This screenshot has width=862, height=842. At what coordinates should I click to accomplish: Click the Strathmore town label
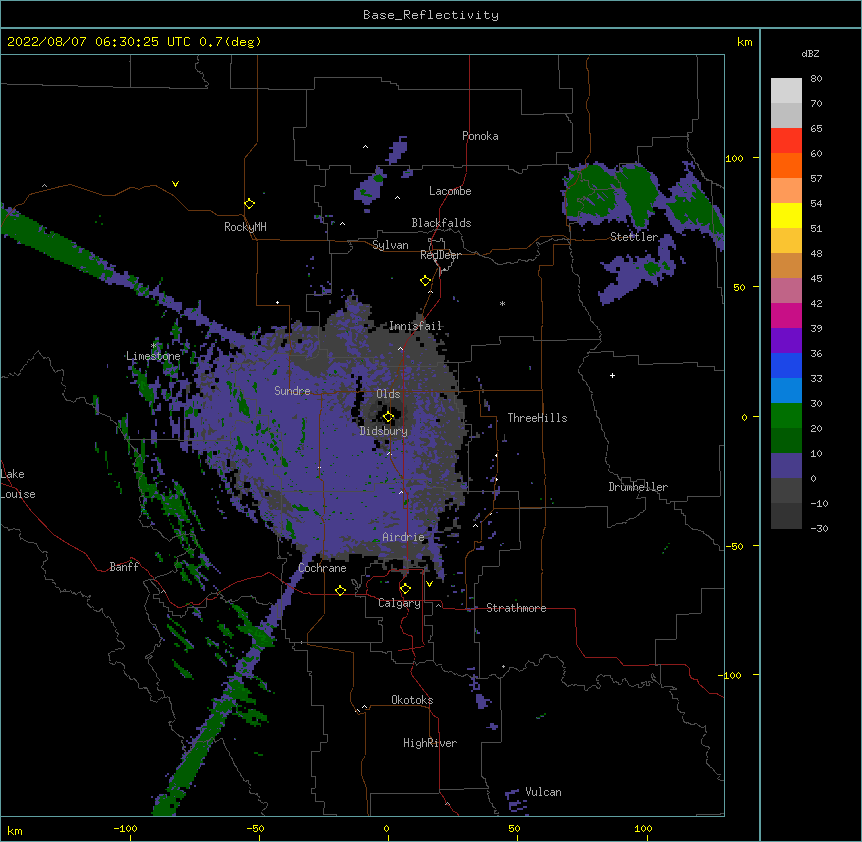pos(516,608)
